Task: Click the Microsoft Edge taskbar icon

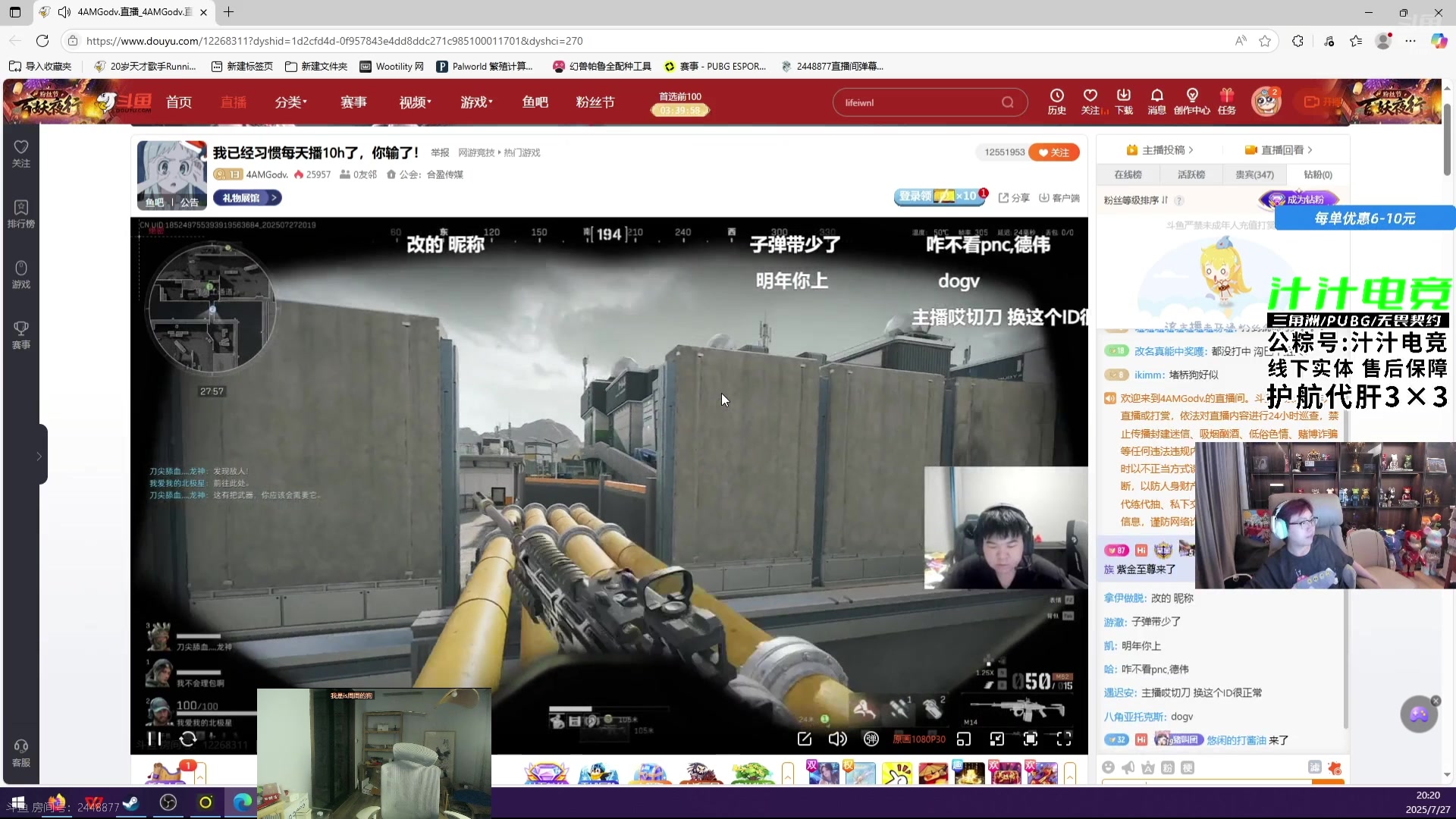Action: coord(243,802)
